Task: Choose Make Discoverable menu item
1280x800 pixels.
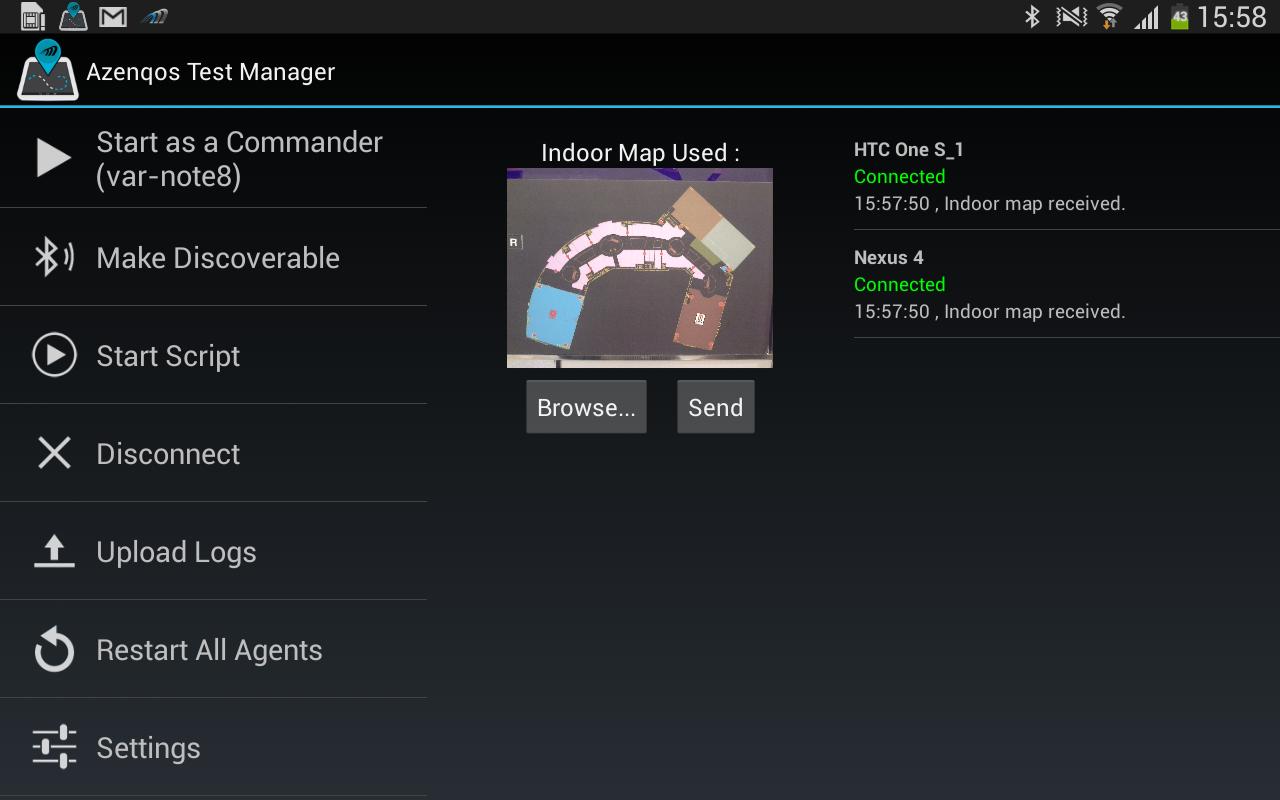Action: (x=213, y=257)
